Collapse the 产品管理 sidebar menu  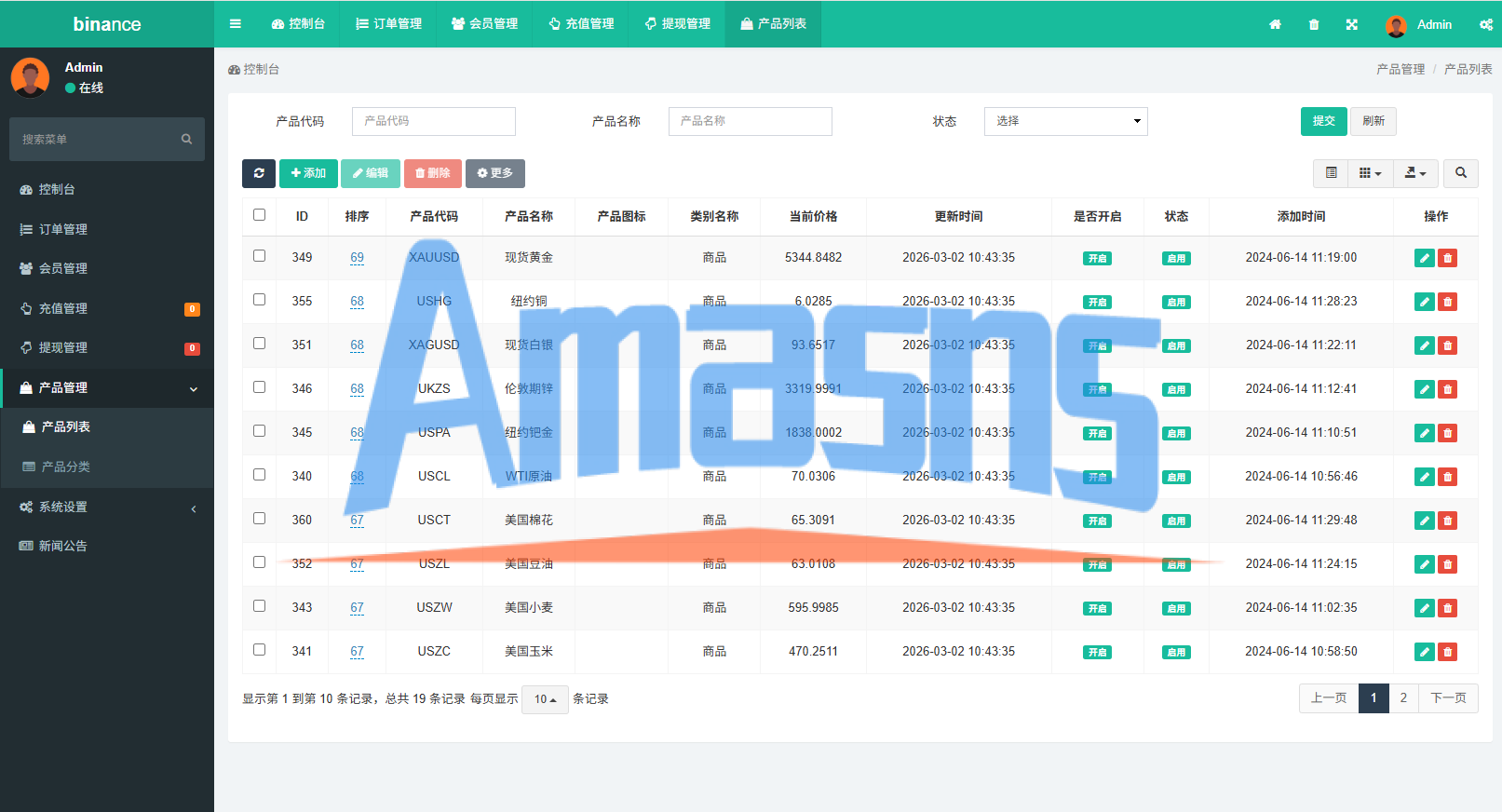pos(107,387)
